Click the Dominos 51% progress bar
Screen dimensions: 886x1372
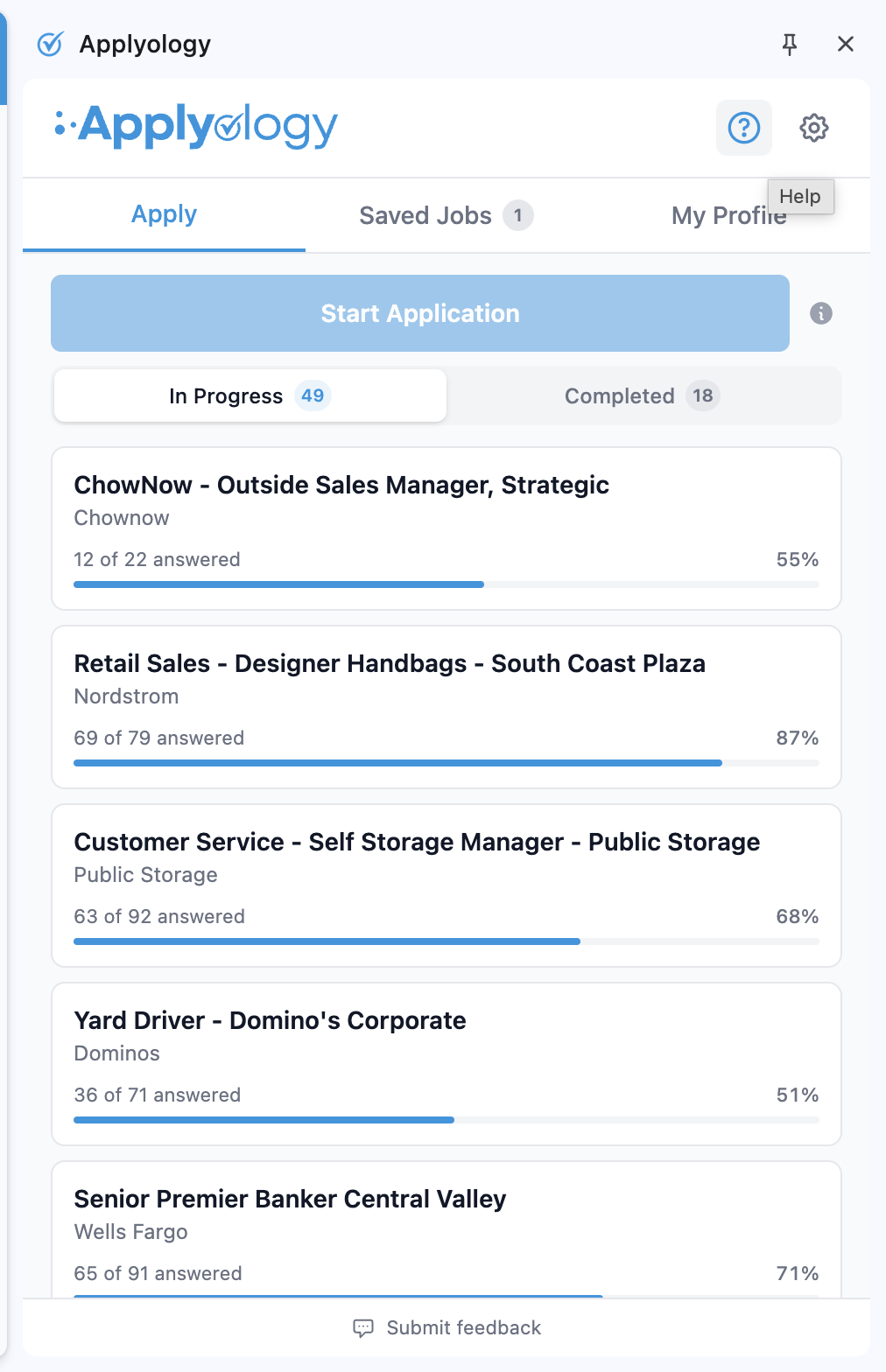(x=447, y=1120)
